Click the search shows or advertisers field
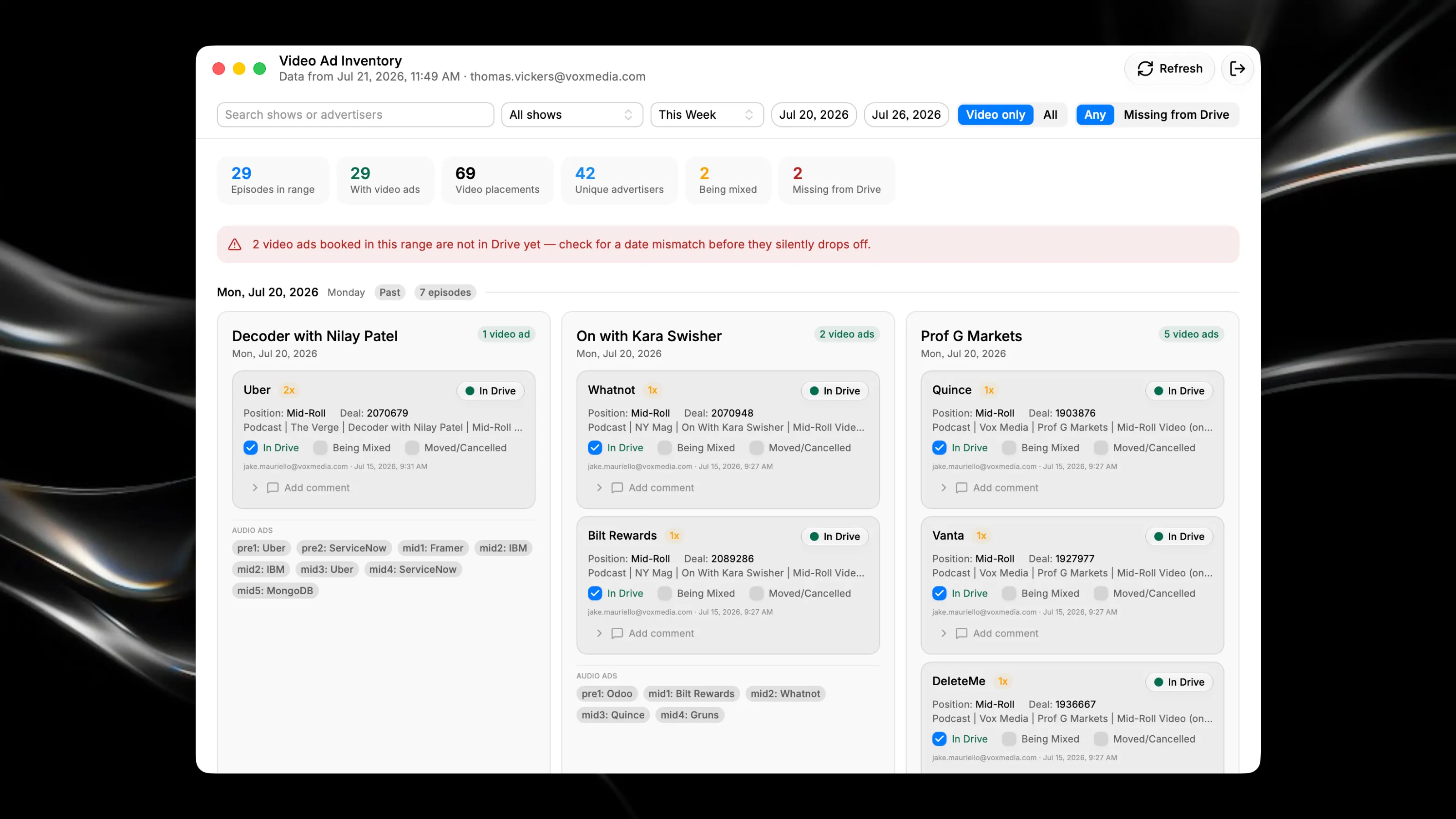This screenshot has width=1456, height=819. coord(355,115)
